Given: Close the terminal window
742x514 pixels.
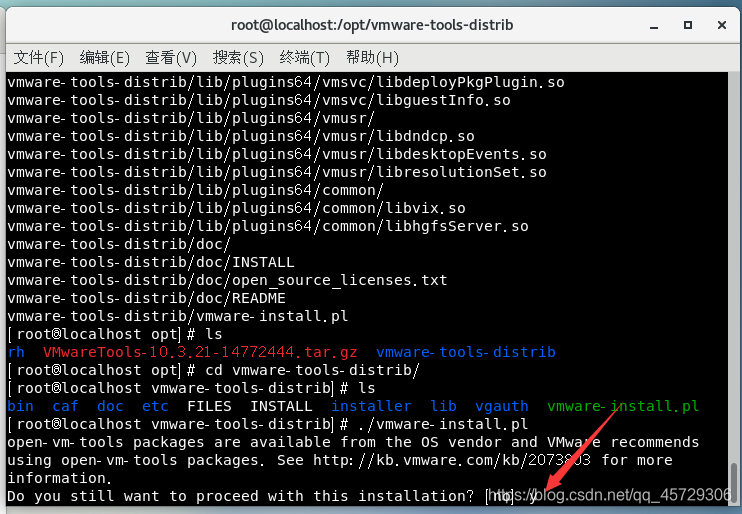Looking at the screenshot, I should [x=722, y=25].
